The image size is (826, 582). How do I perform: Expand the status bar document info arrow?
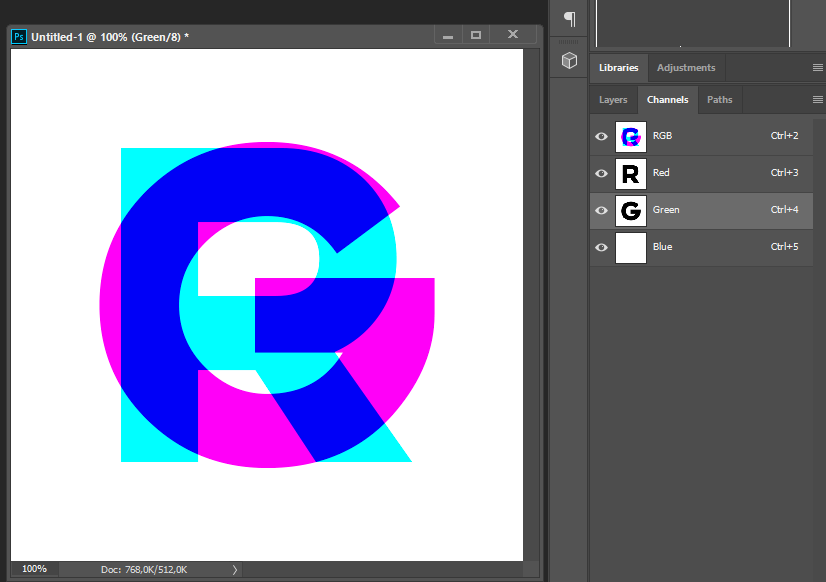click(x=235, y=569)
